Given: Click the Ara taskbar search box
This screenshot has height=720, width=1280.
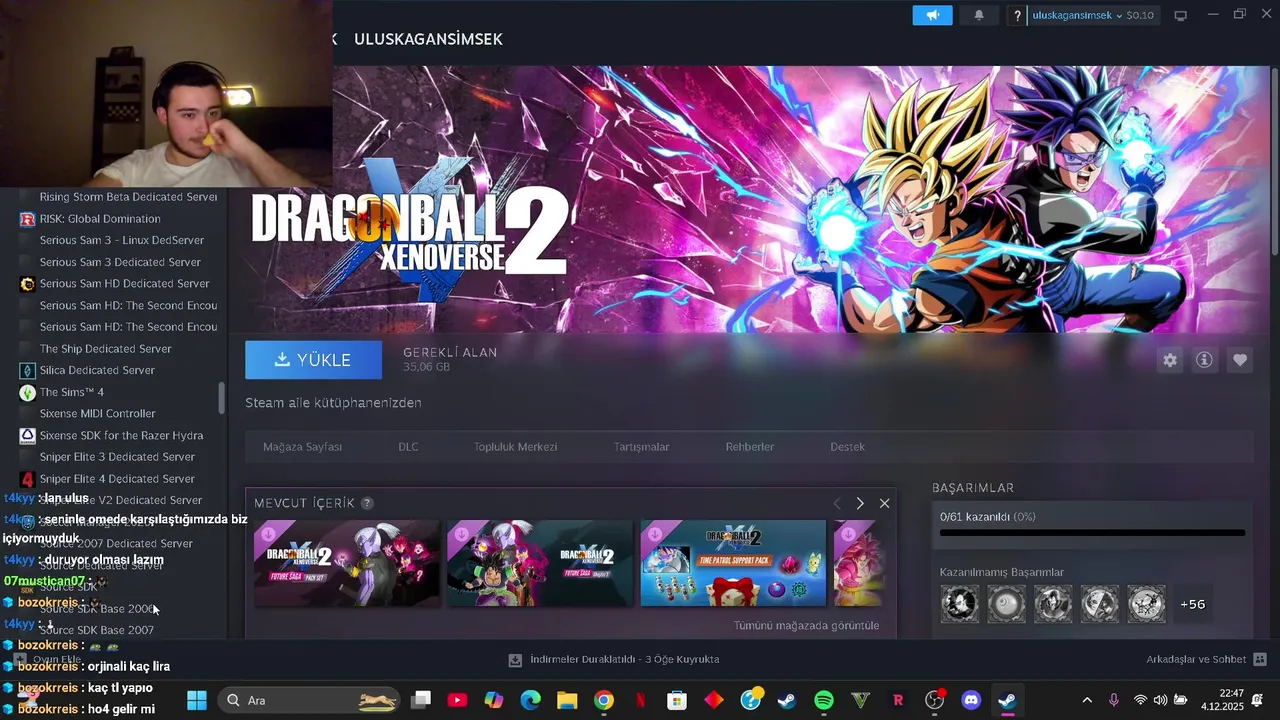Looking at the screenshot, I should pyautogui.click(x=311, y=700).
